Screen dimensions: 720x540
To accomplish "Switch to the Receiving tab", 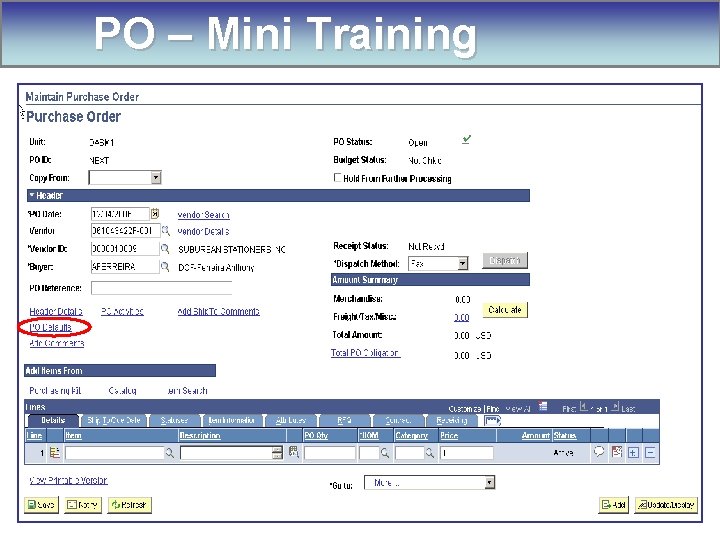I will pos(452,420).
